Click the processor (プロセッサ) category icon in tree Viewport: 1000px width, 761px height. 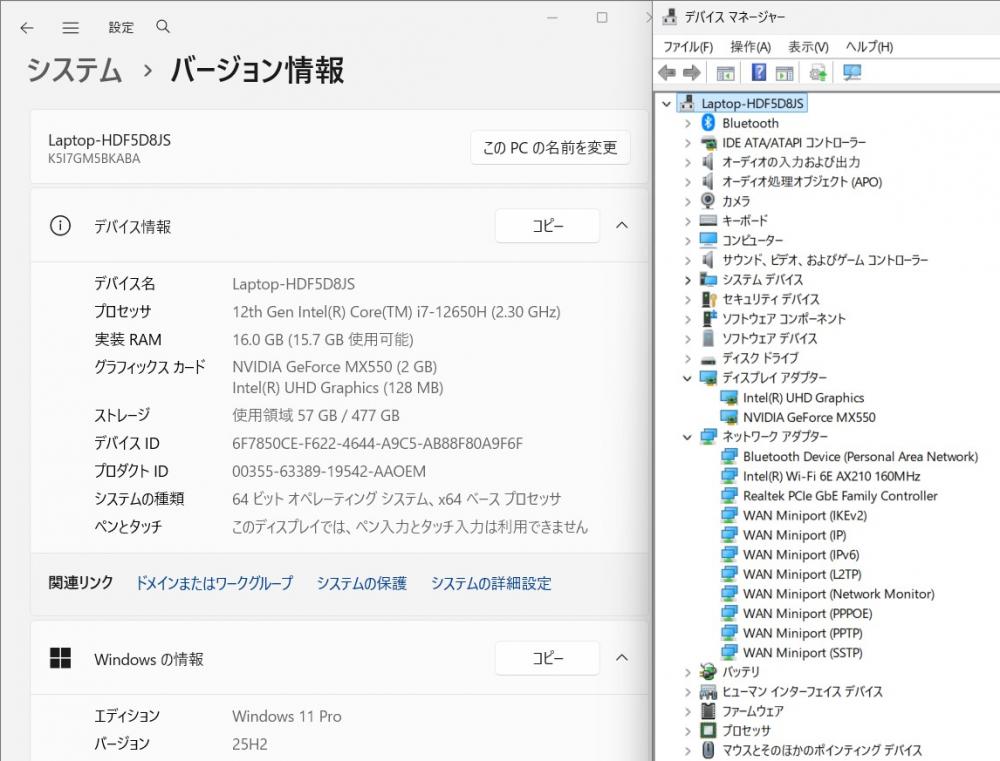pyautogui.click(x=708, y=730)
